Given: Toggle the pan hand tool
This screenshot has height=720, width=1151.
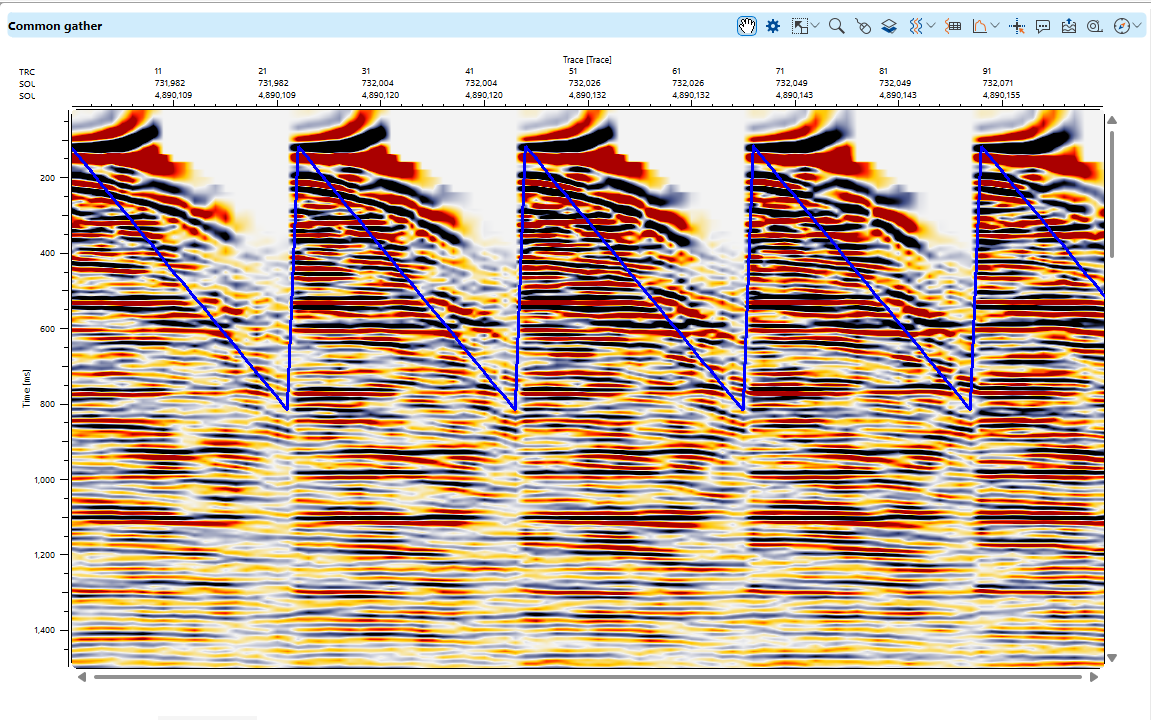Looking at the screenshot, I should [746, 26].
